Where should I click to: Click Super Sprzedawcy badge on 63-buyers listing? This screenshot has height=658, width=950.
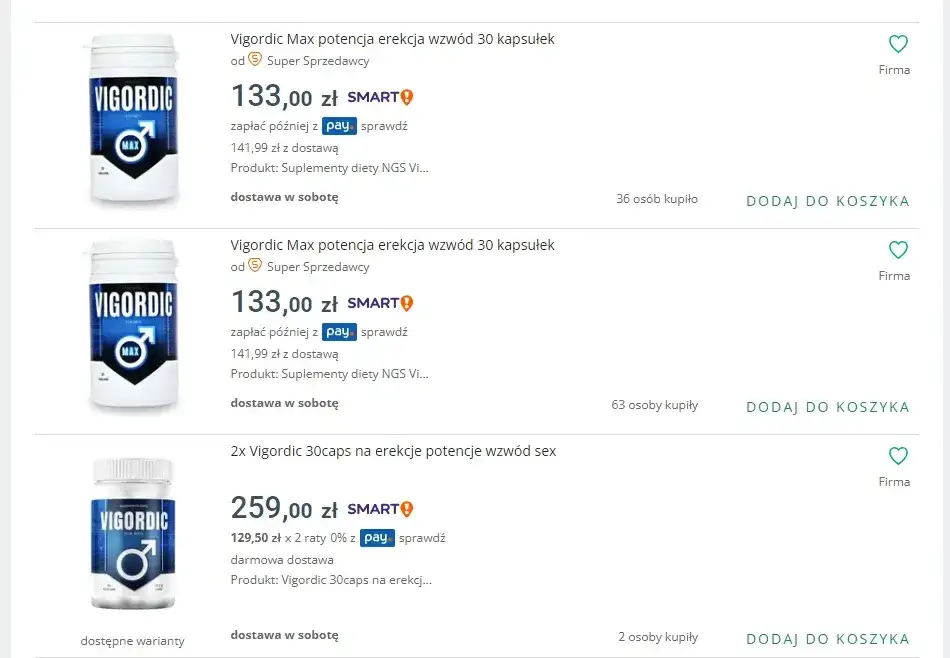(255, 266)
